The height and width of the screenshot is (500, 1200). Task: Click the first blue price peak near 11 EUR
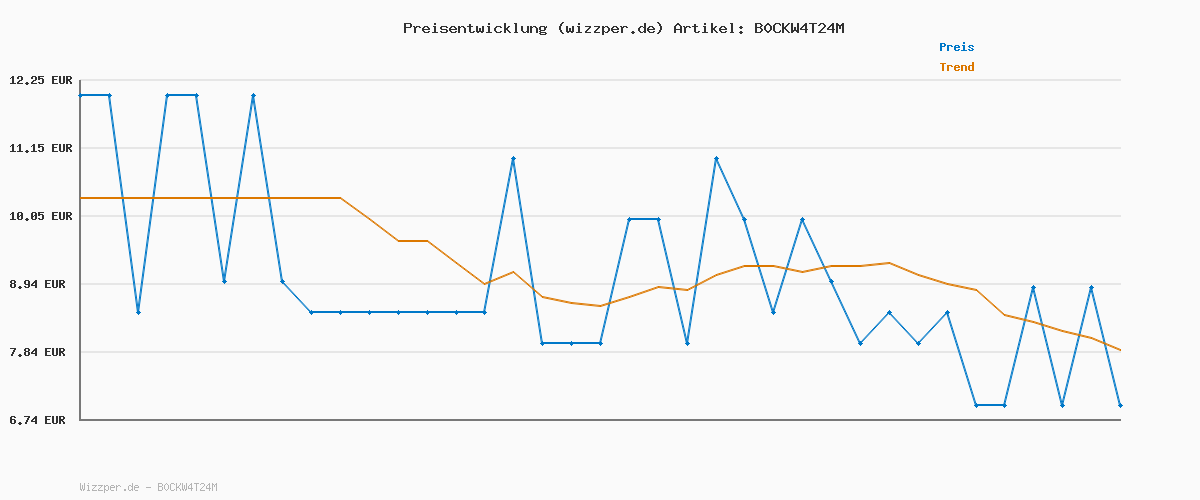click(513, 158)
